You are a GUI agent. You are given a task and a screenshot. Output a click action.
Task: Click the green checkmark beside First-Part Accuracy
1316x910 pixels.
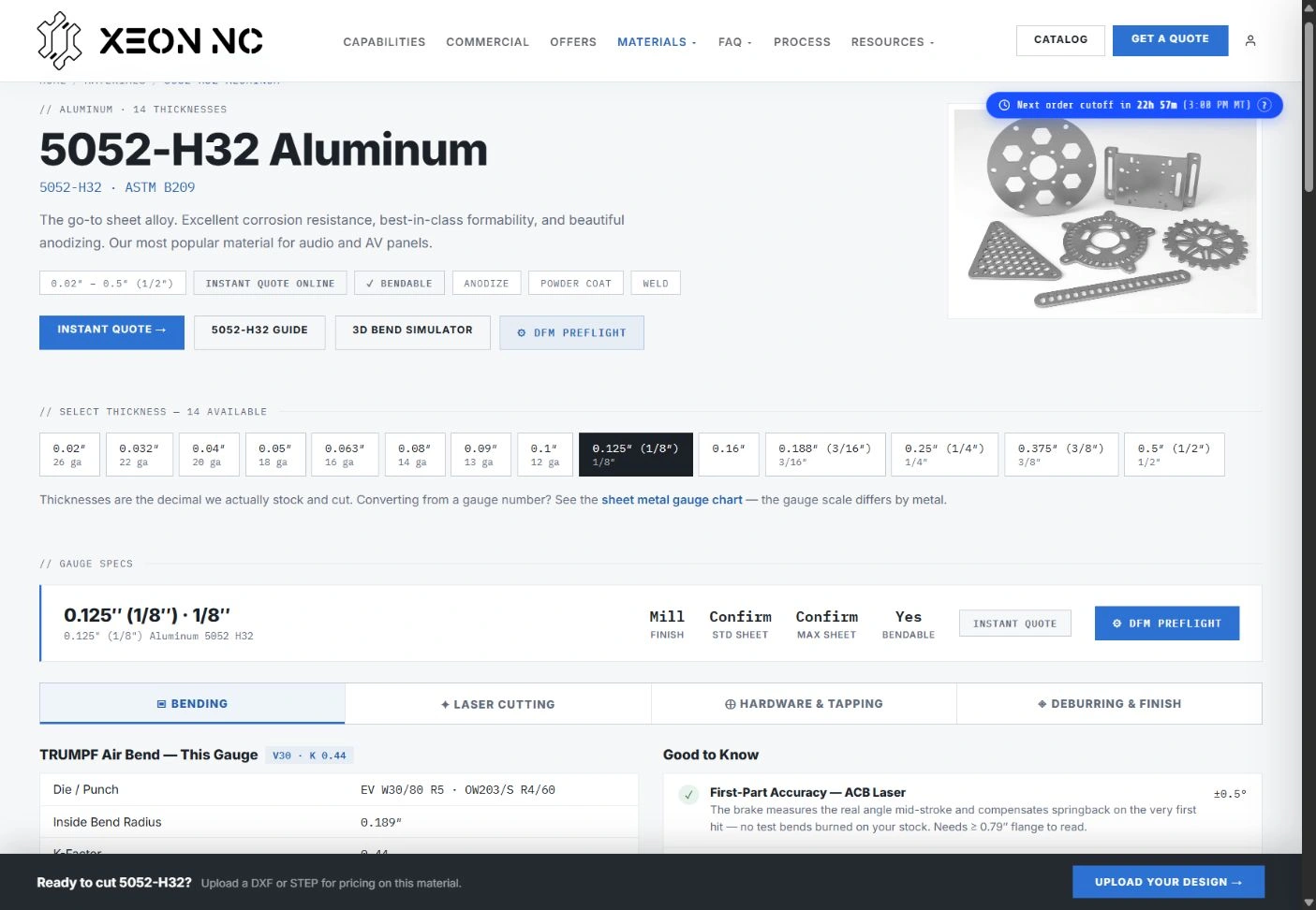pos(688,795)
